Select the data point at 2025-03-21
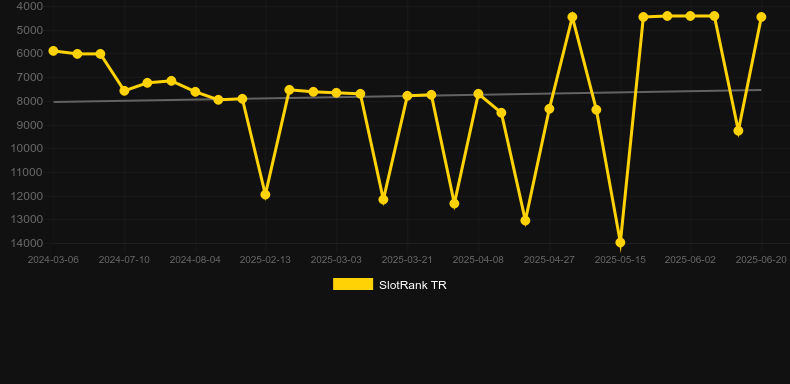The image size is (790, 384). coord(408,96)
